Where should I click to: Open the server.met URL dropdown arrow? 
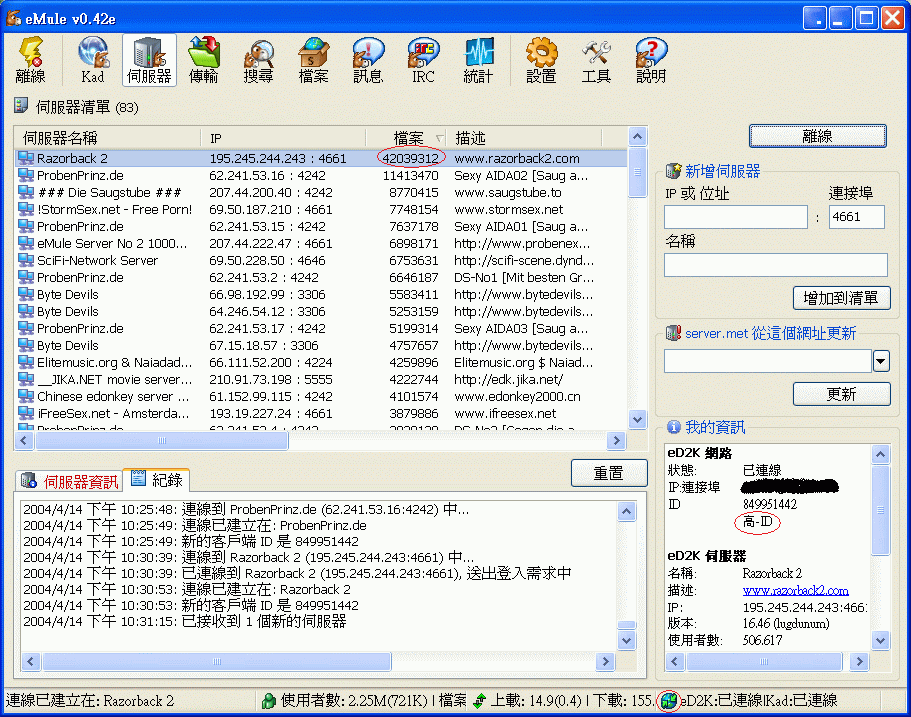[881, 361]
